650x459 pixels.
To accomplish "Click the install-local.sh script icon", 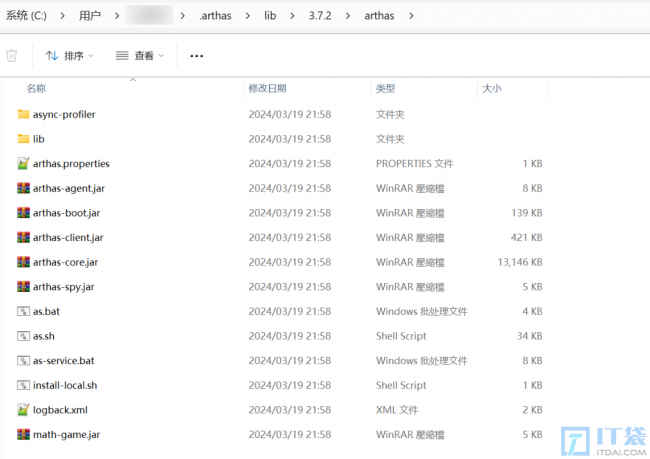I will coord(23,385).
